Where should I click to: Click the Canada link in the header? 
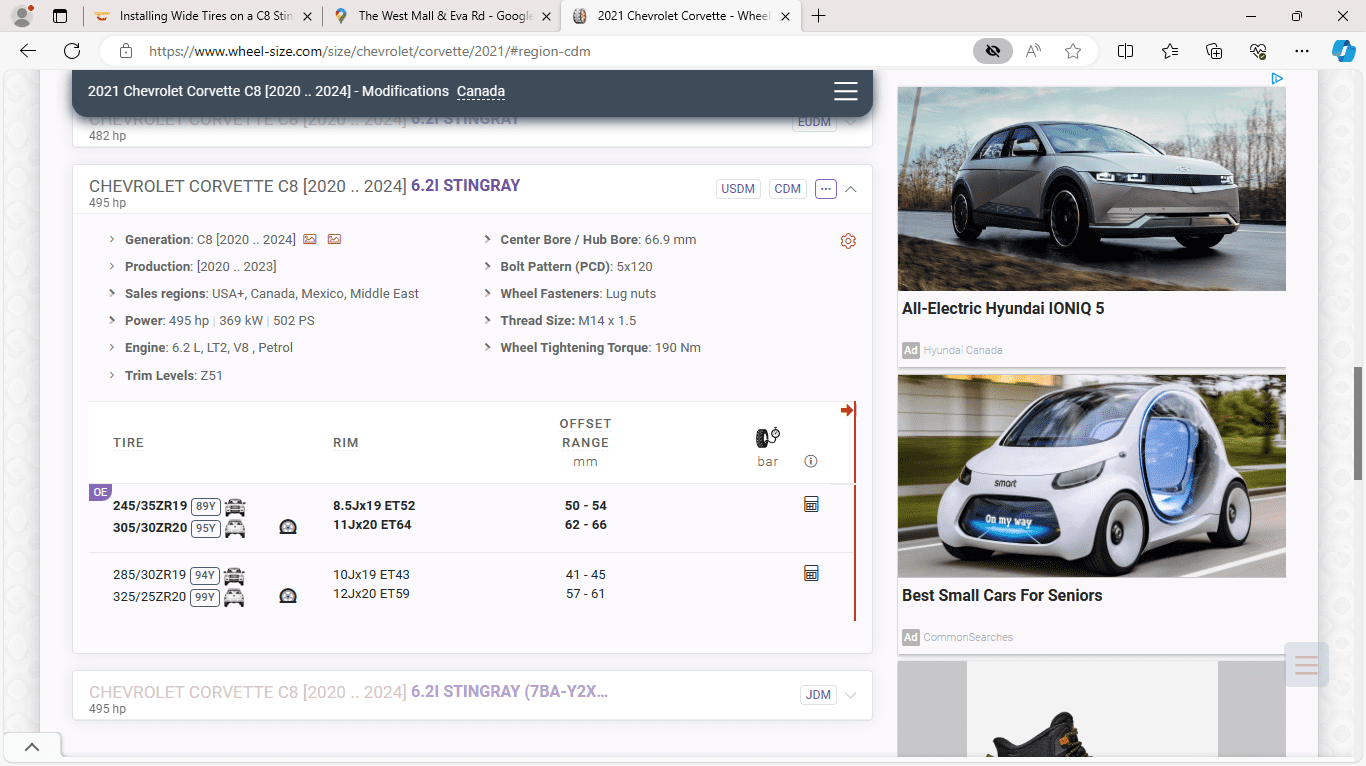481,91
